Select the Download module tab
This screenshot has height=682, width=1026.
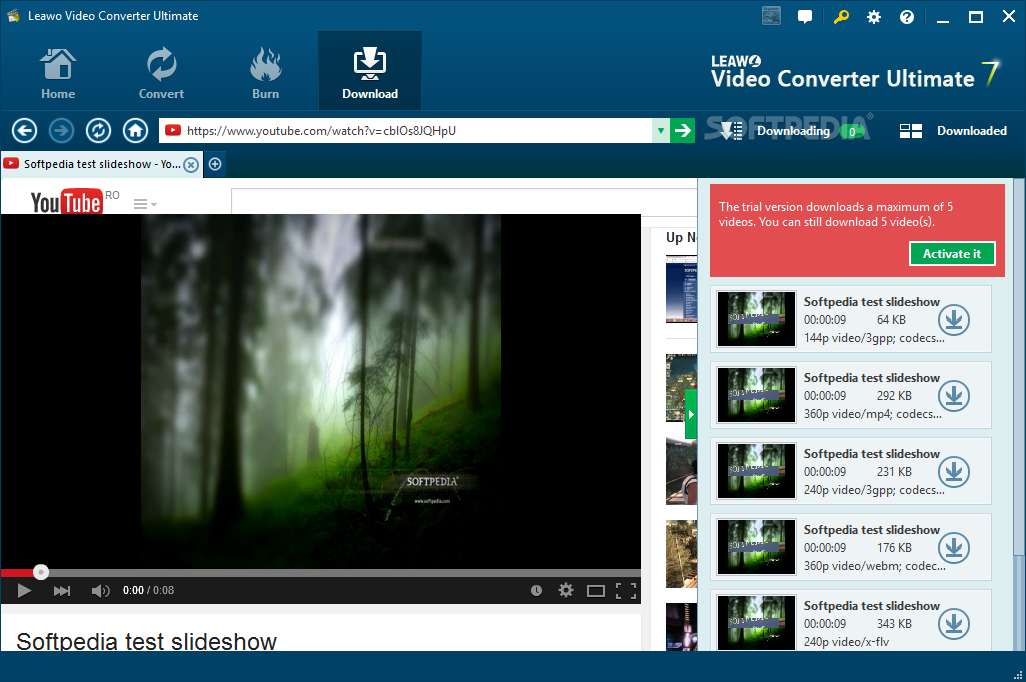pyautogui.click(x=370, y=71)
